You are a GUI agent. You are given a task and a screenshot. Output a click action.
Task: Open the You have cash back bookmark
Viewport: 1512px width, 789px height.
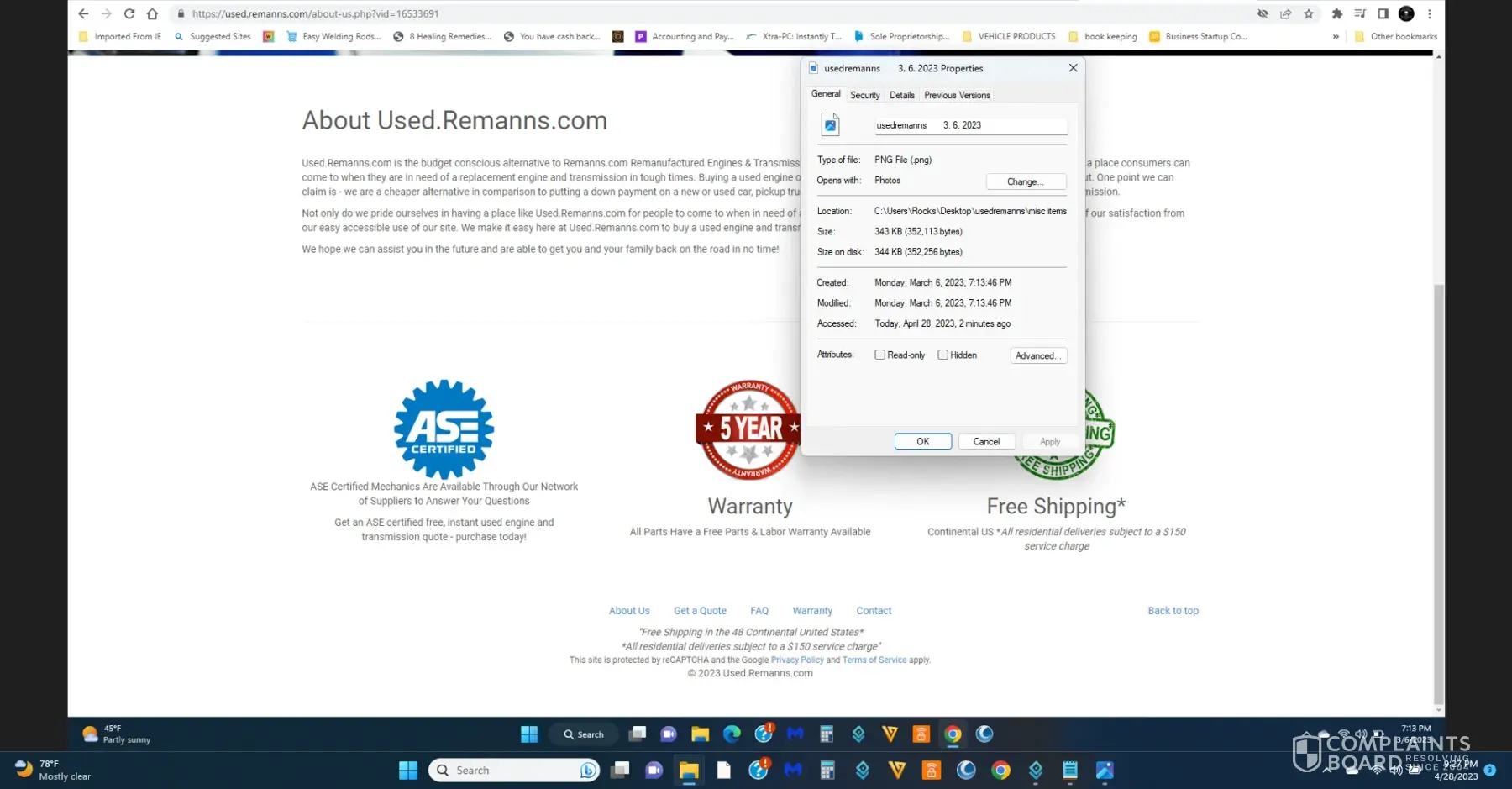coord(552,36)
